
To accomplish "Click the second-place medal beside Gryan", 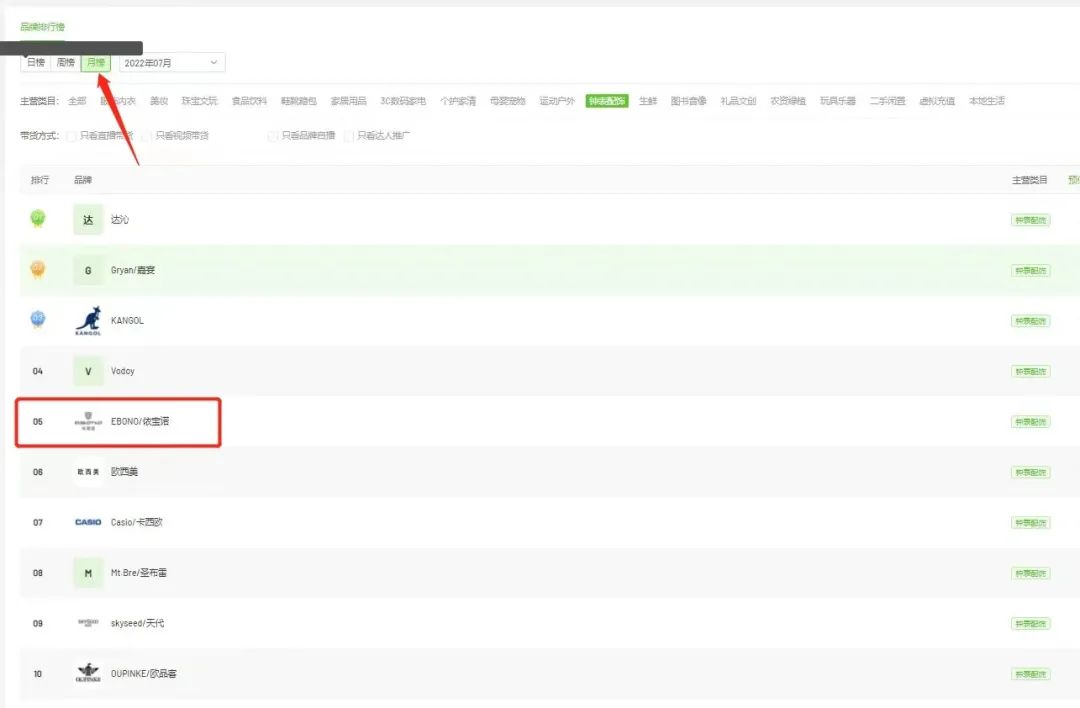I will [38, 269].
